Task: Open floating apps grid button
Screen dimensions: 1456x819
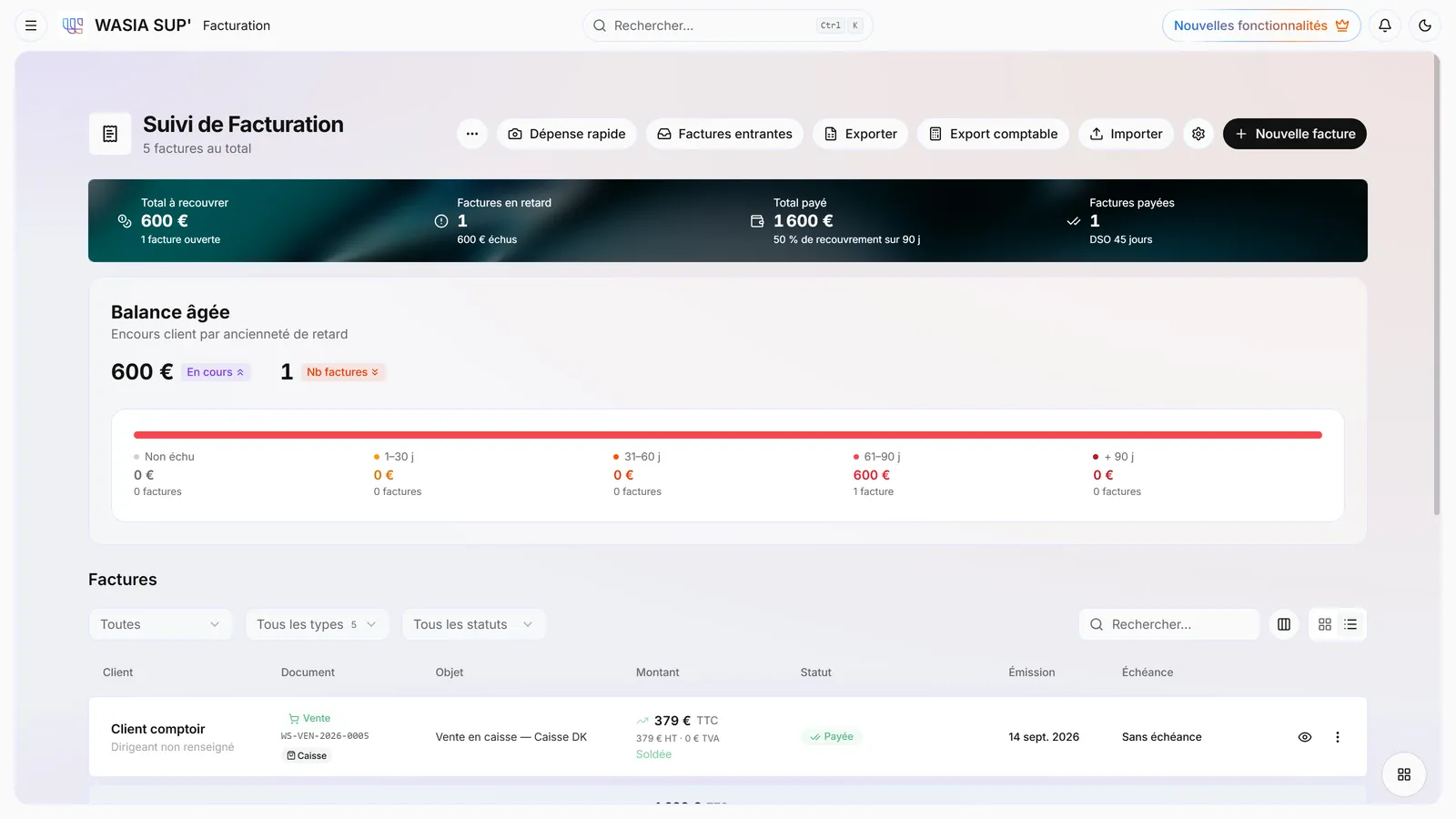Action: tap(1404, 774)
